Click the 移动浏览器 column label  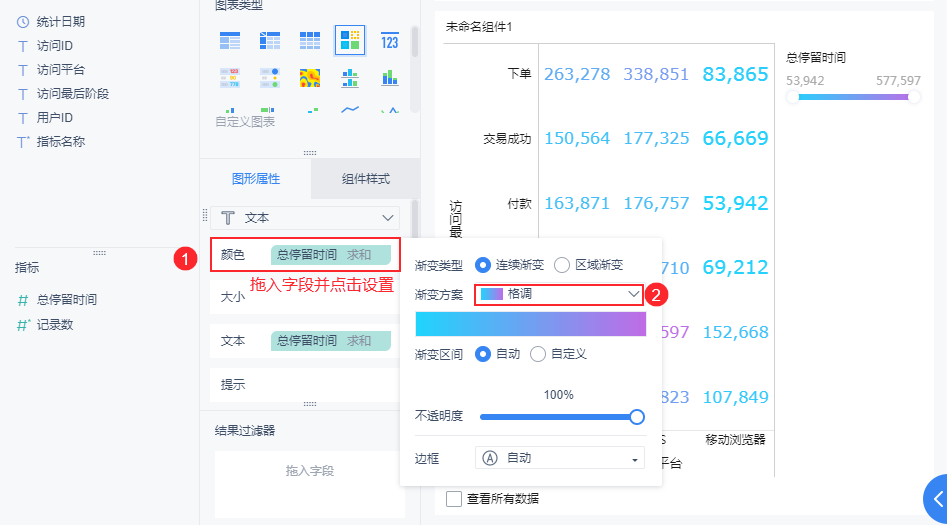tap(735, 440)
